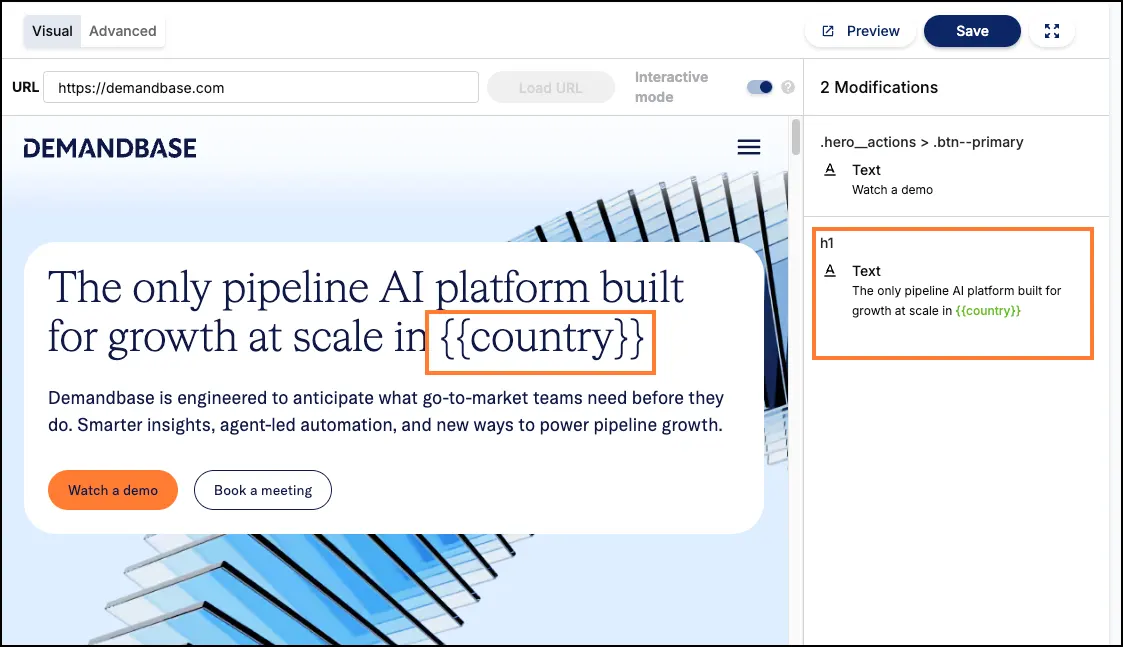Open the hamburger menu on the Demandbase page
This screenshot has height=647, width=1123.
click(748, 147)
